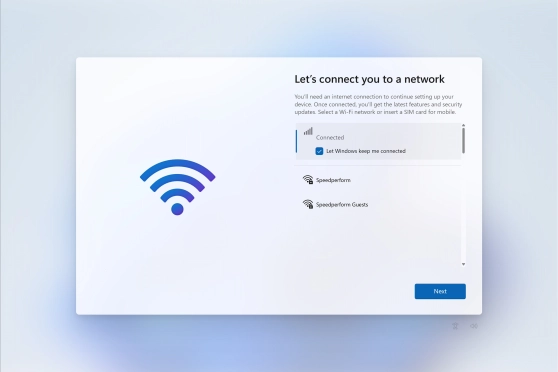558x372 pixels.
Task: Click empty area of the network list
Action: coord(378,239)
